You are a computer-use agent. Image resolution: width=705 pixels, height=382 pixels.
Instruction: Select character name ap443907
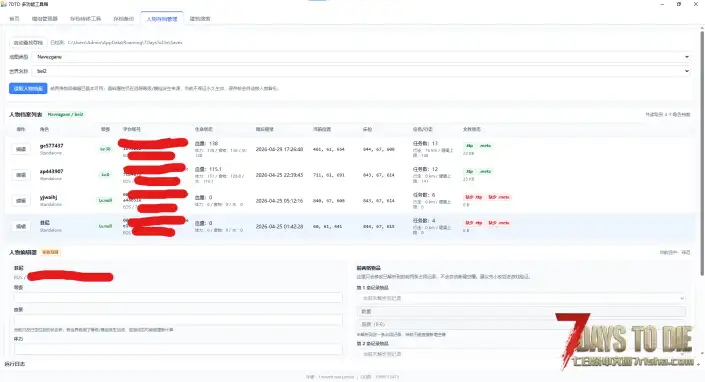click(x=51, y=171)
